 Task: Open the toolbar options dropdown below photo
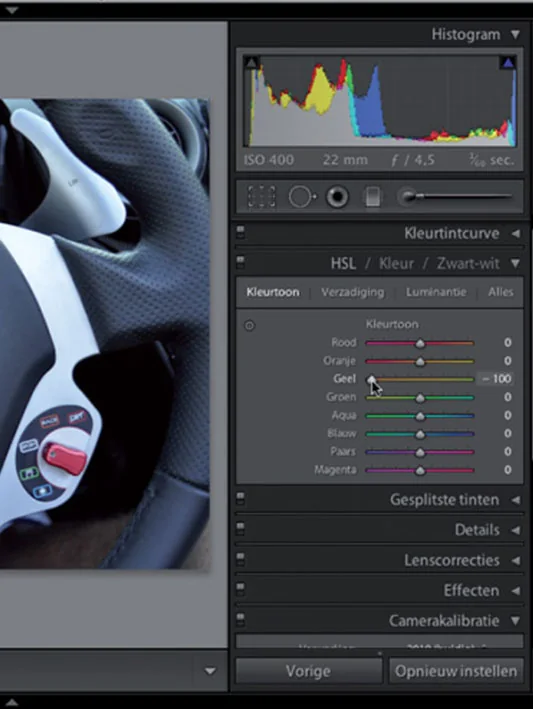tap(210, 671)
